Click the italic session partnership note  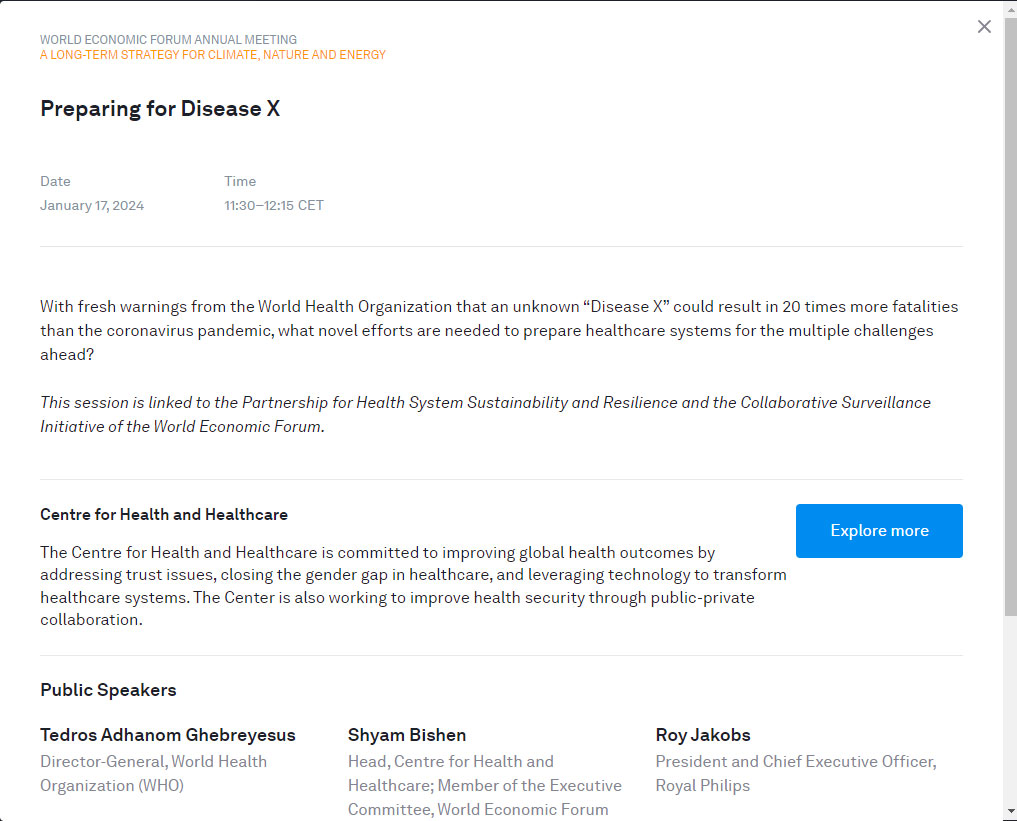[x=485, y=414]
